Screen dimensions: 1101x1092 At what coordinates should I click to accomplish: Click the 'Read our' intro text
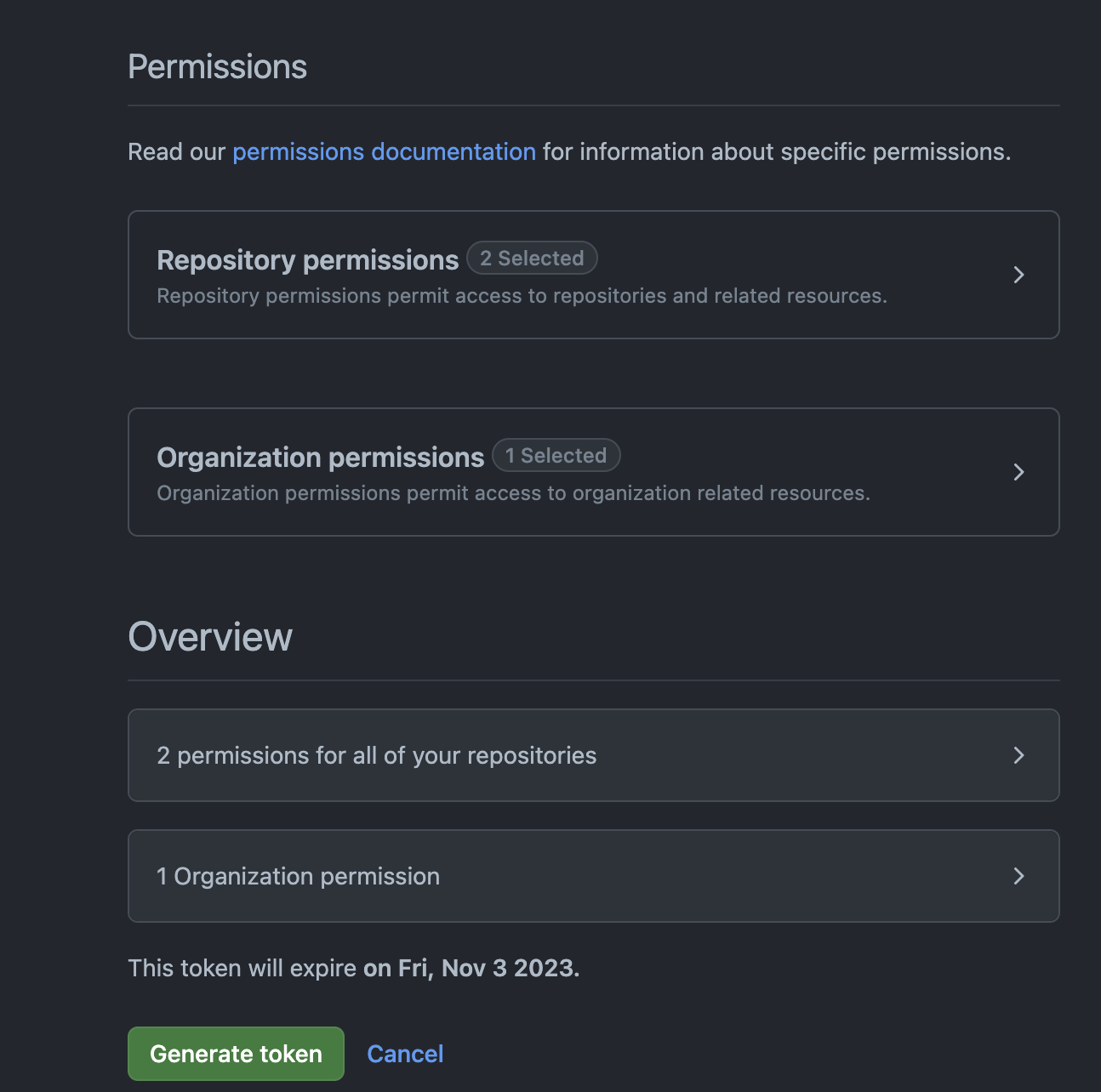[x=177, y=151]
